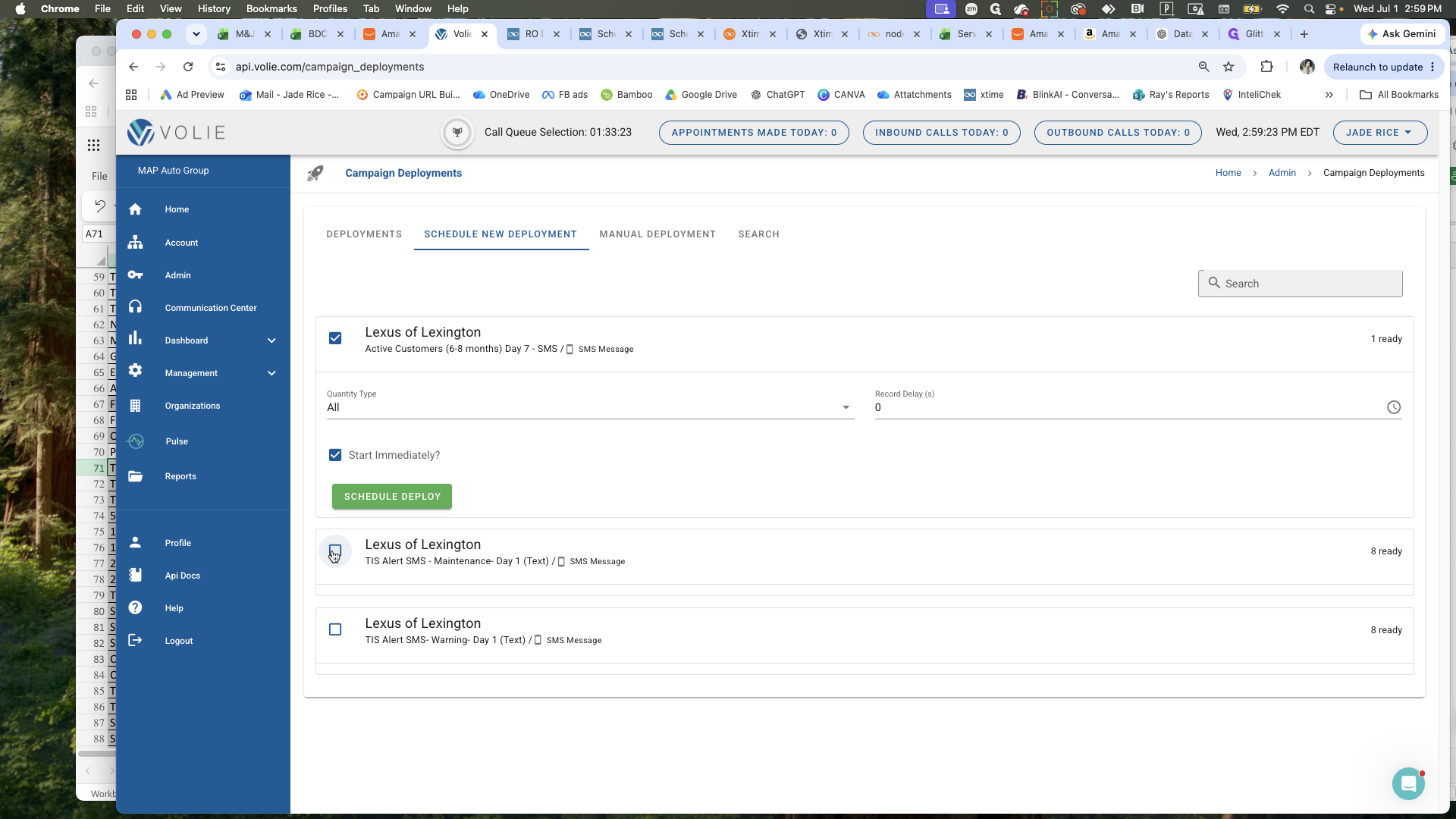1456x819 pixels.
Task: Click the Management gear icon
Action: (x=135, y=372)
